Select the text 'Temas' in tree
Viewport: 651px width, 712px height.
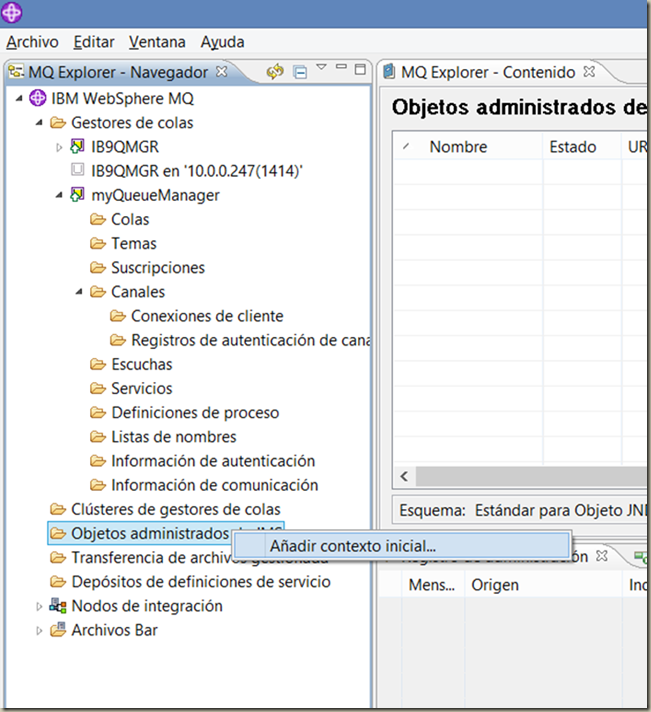click(134, 243)
